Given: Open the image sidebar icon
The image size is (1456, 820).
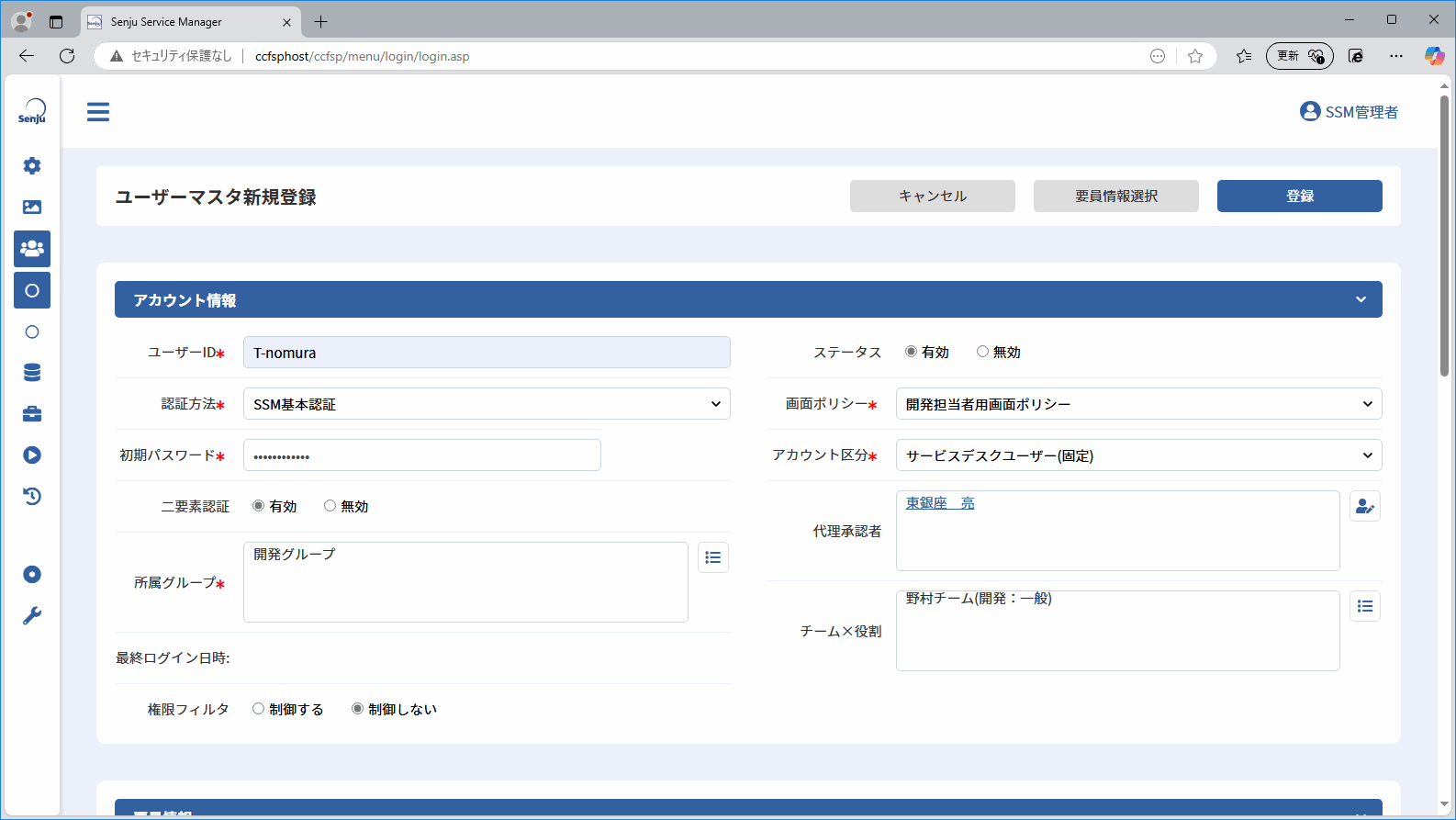Looking at the screenshot, I should (32, 208).
